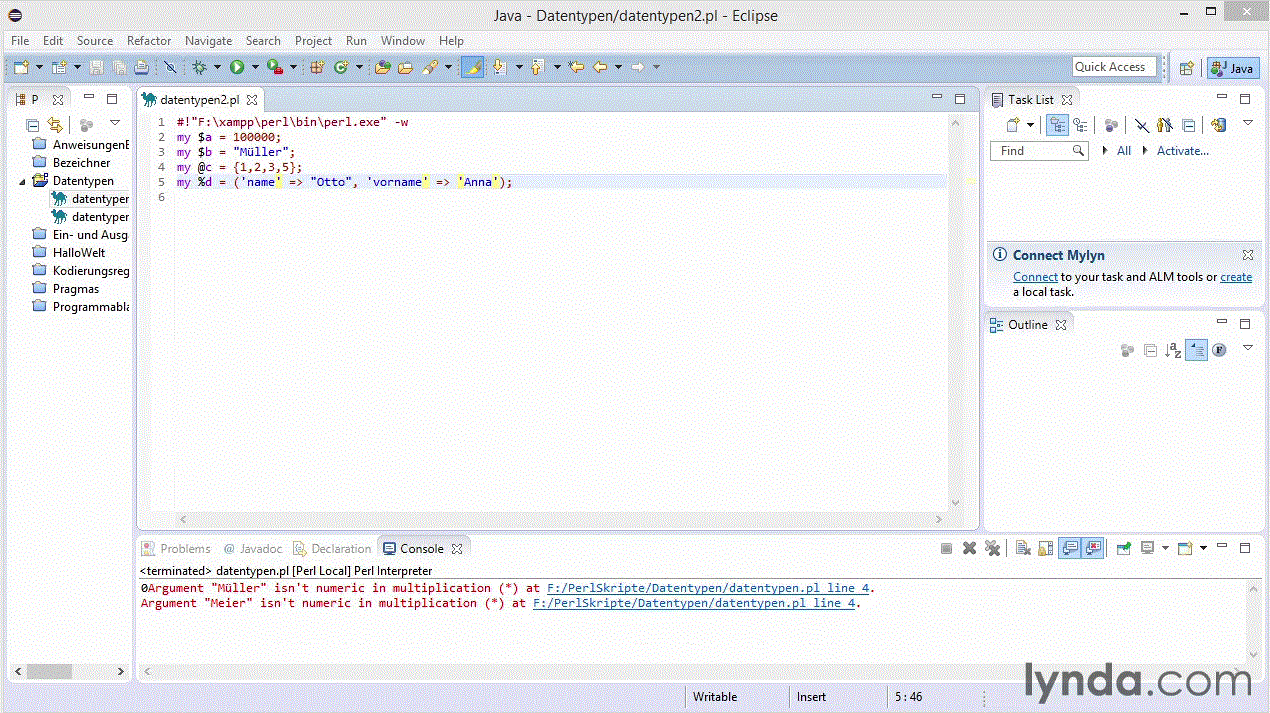The width and height of the screenshot is (1270, 713).
Task: Switch to the Declaration tab
Action: click(x=333, y=549)
